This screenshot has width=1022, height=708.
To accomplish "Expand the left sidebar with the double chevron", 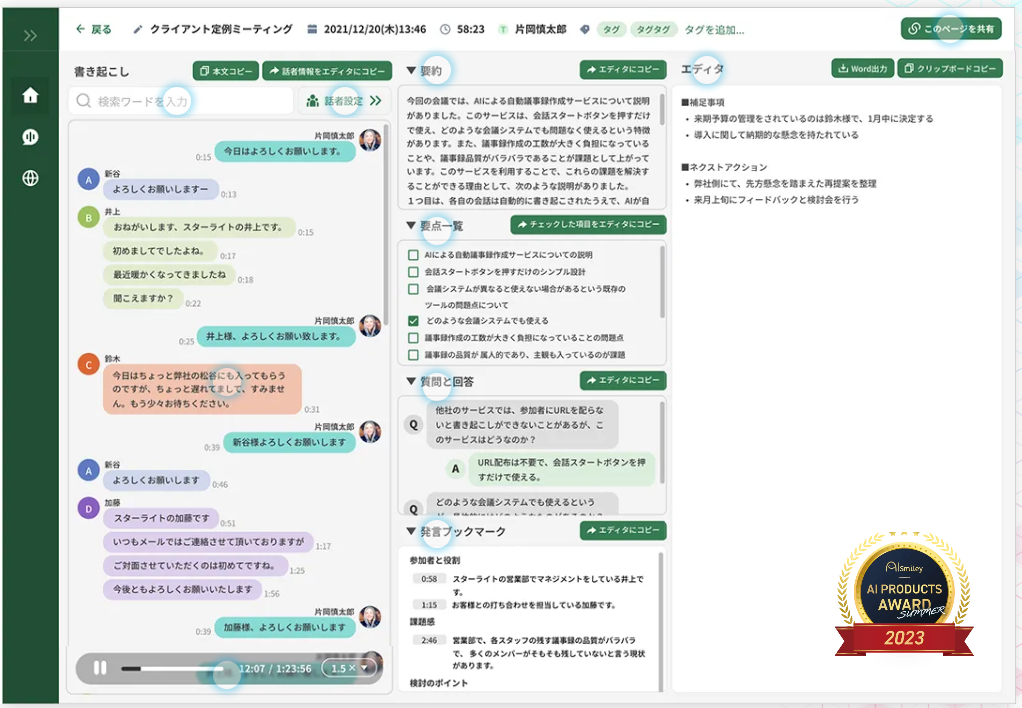I will 30,35.
